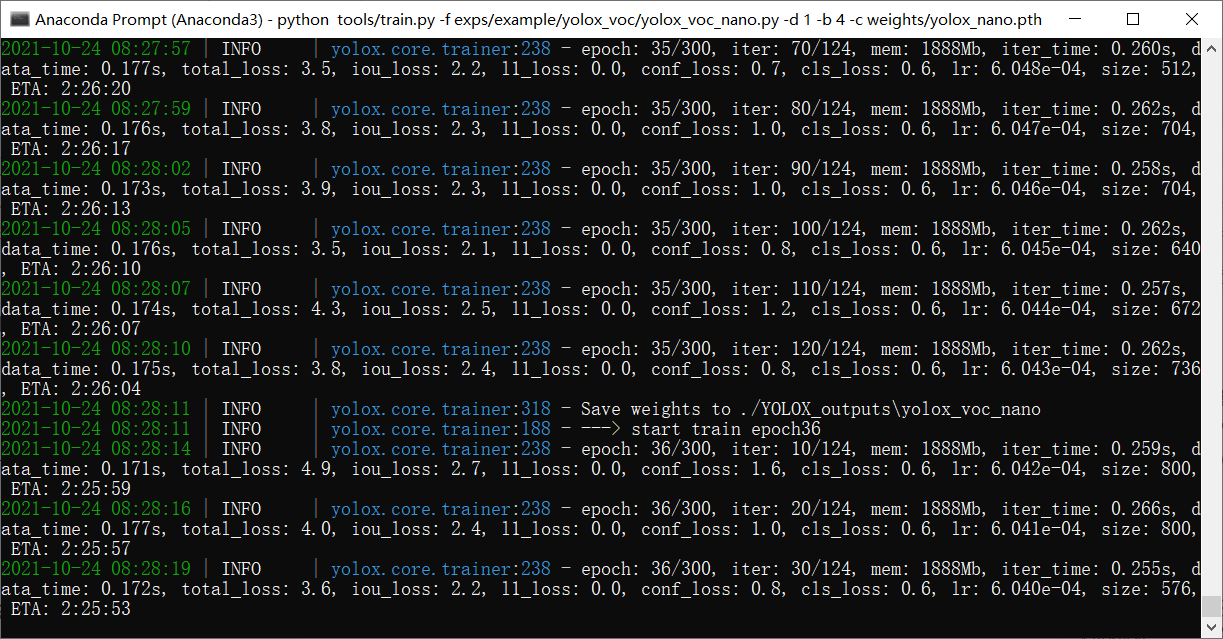Click 'ETA: 2:25:53' text
Screen dimensions: 1223x639
click(x=71, y=609)
